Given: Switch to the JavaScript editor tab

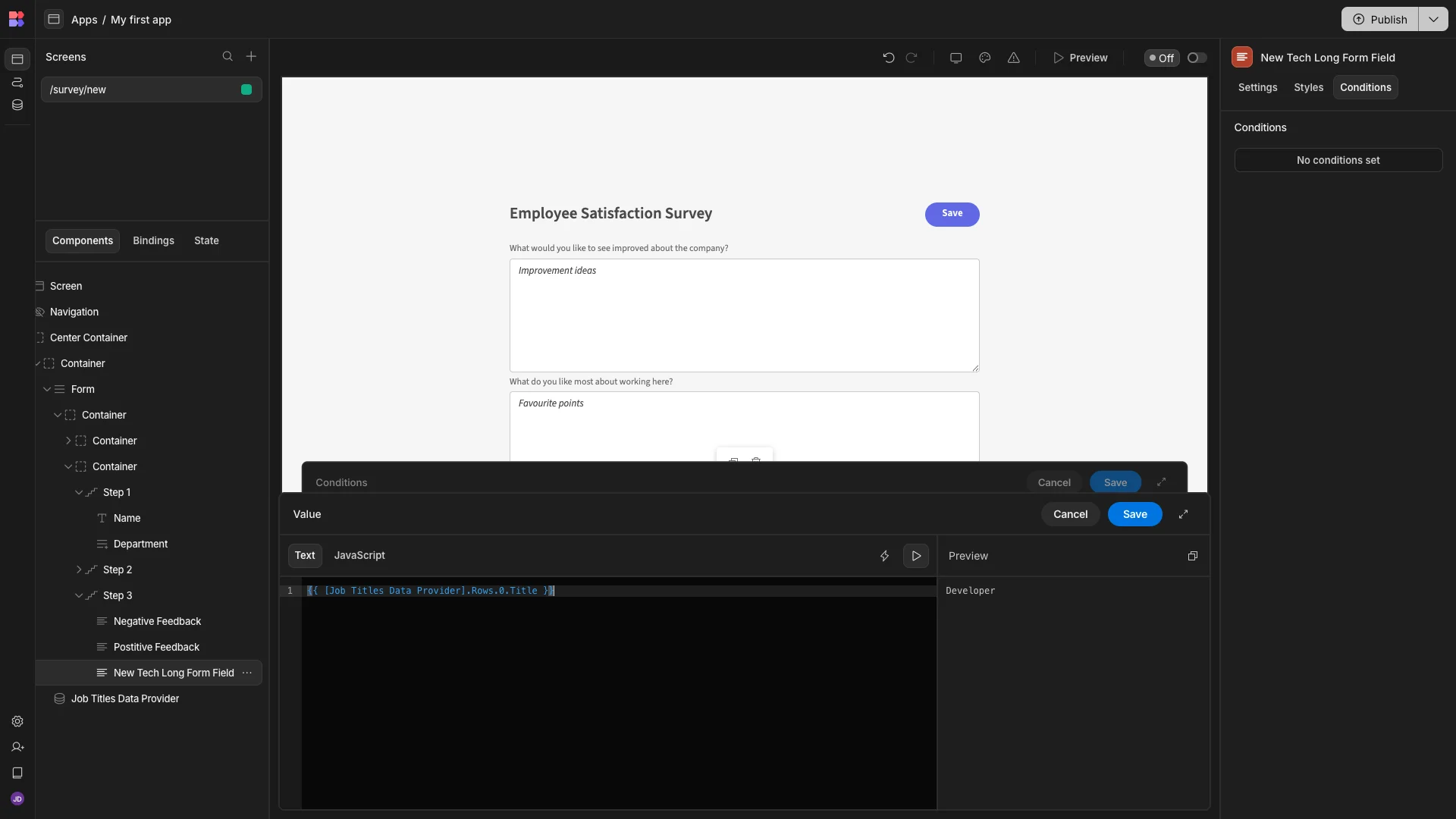Looking at the screenshot, I should pos(359,555).
